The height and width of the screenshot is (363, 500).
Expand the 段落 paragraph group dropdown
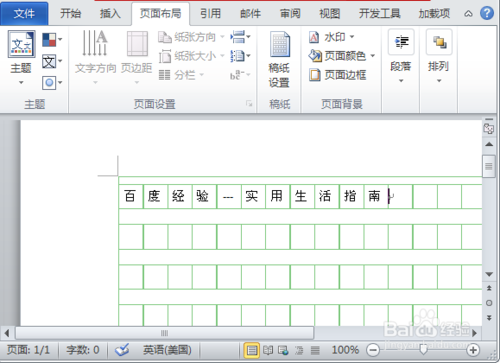click(401, 81)
